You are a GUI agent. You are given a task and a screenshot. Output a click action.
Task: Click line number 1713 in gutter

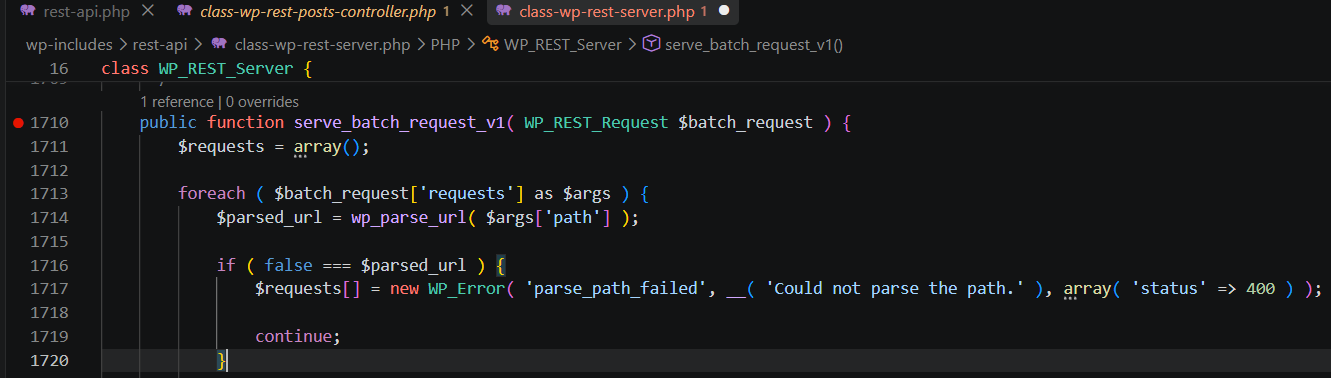(49, 193)
